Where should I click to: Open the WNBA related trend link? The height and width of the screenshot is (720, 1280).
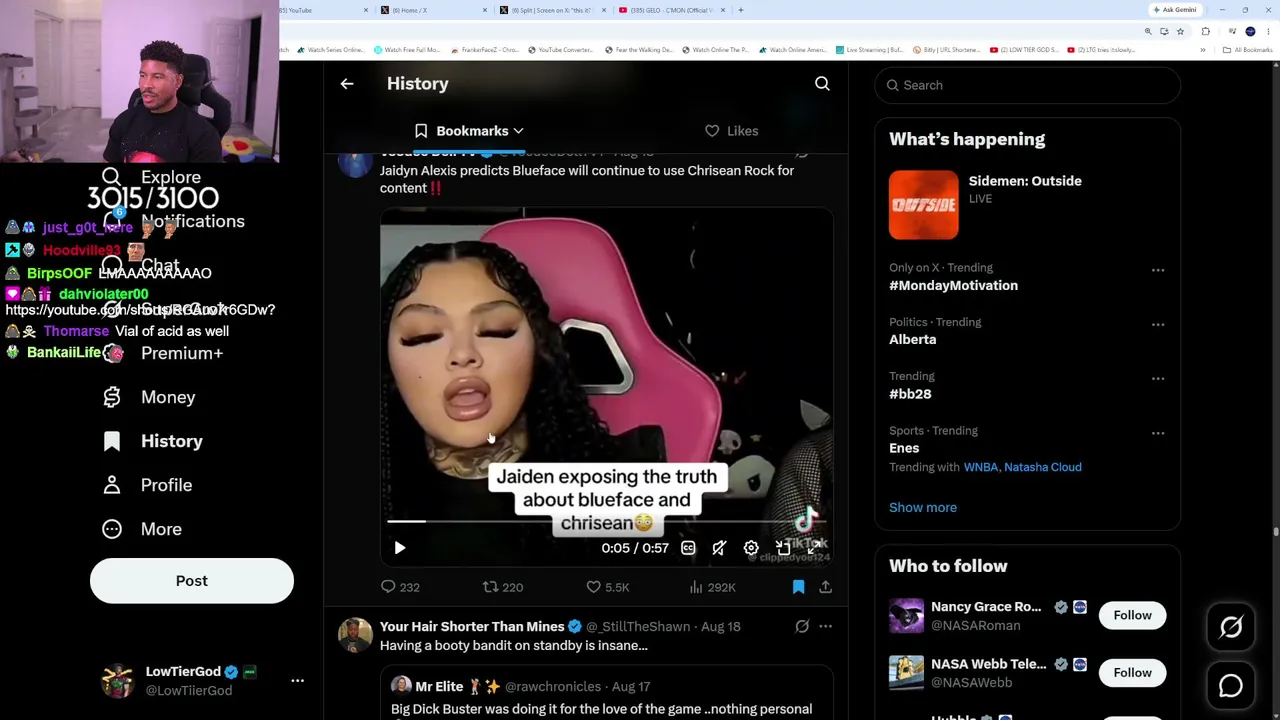point(980,467)
